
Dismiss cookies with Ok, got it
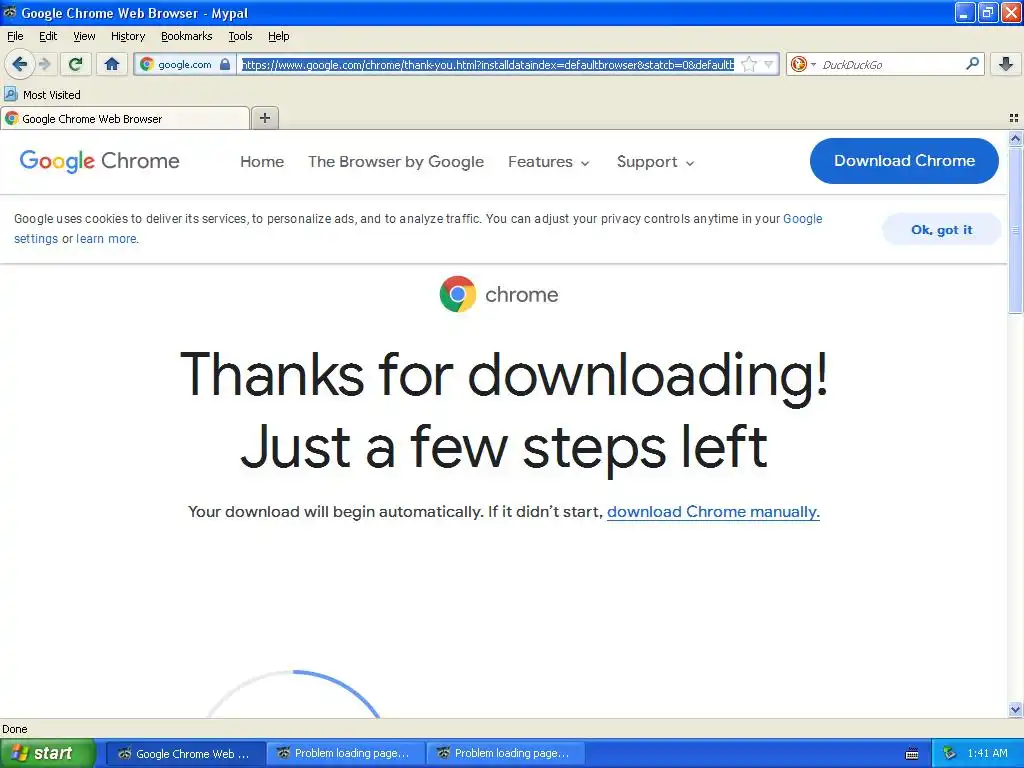pos(941,229)
